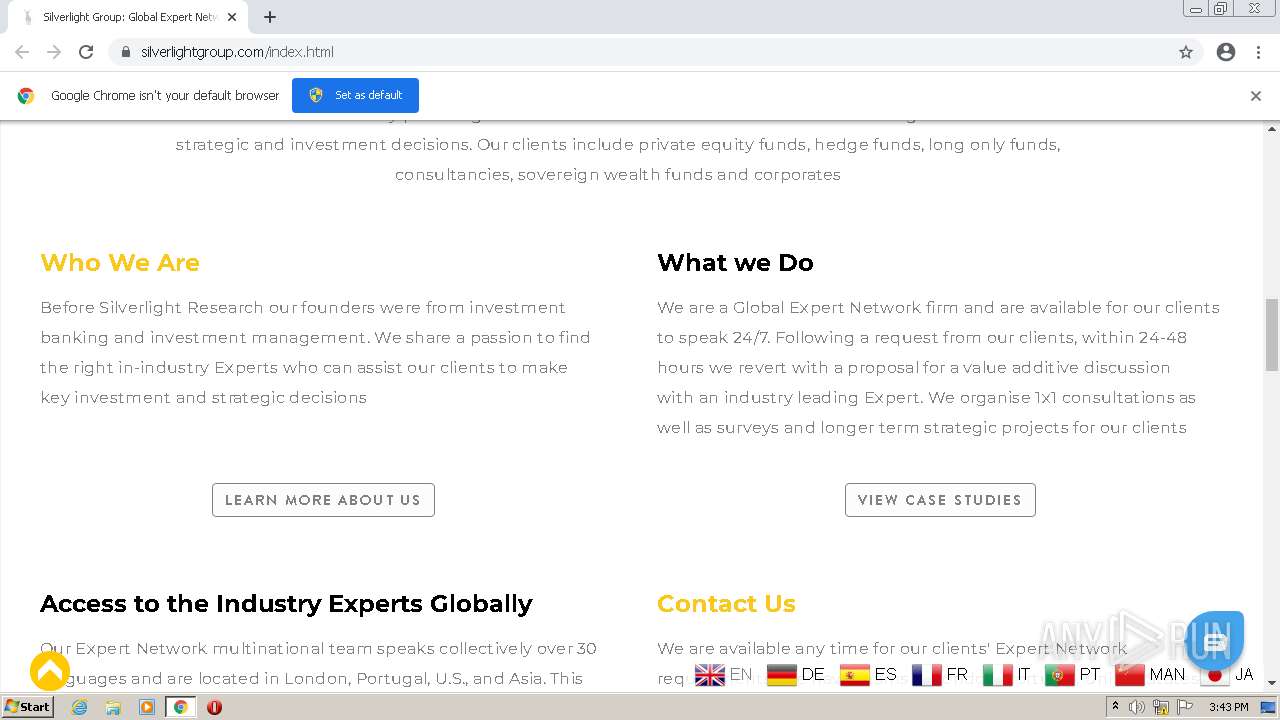
Task: Select the Japanese flag JA language
Action: click(1227, 675)
